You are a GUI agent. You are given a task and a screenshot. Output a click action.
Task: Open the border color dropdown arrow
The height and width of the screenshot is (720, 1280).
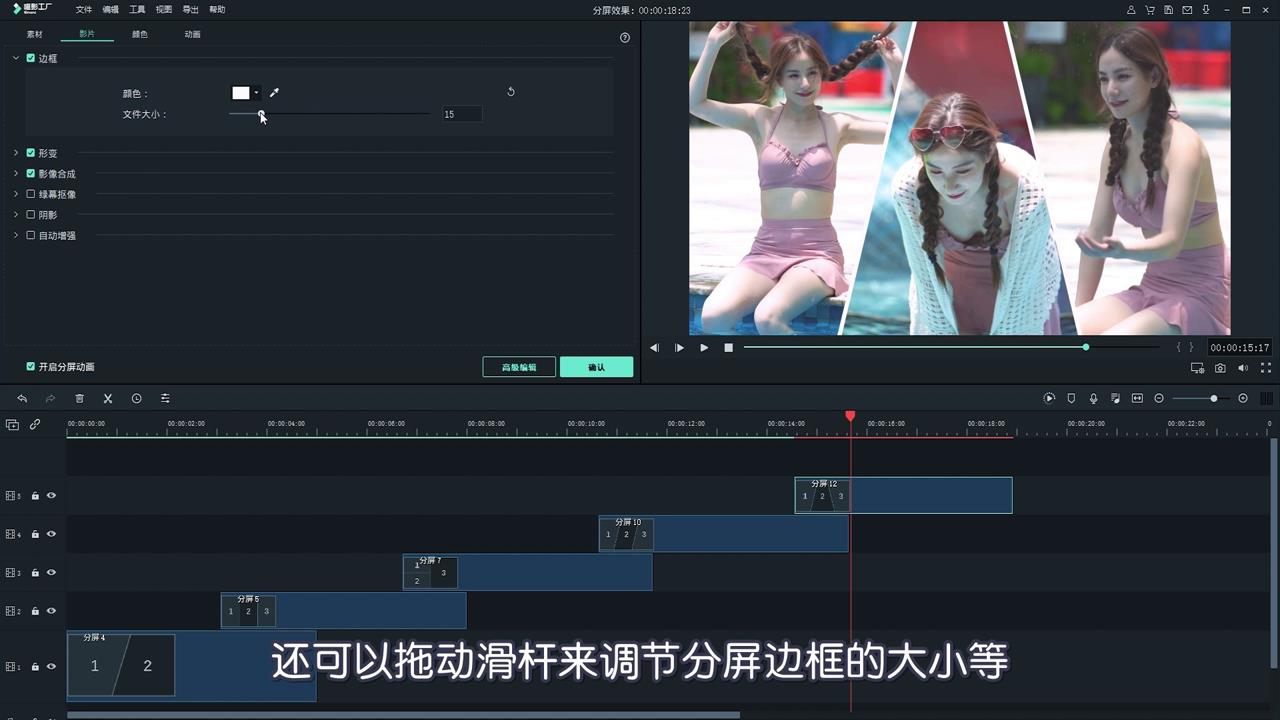point(256,93)
